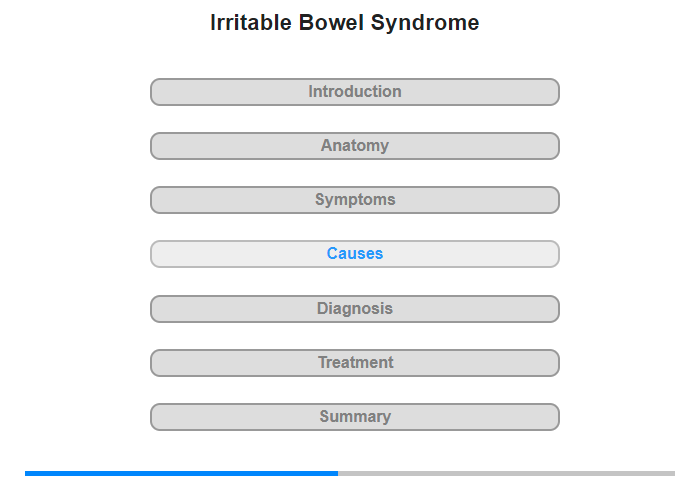Jump to the Diagnosis section
The image size is (700, 480).
point(355,309)
